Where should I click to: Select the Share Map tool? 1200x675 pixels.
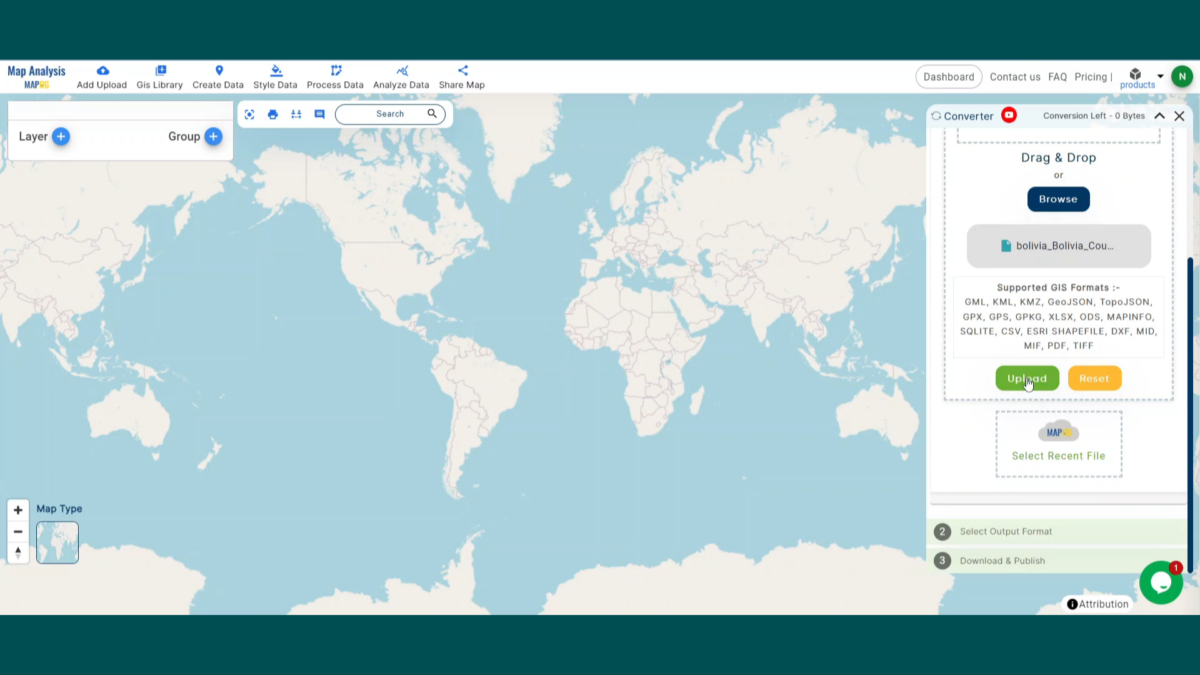pos(462,75)
